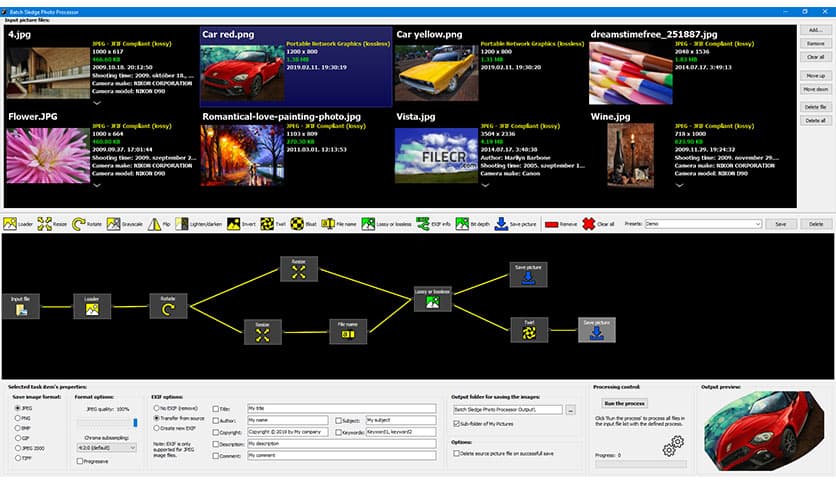Viewport: 836px width, 484px height.
Task: Enable the Progressive checkbox
Action: tap(80, 462)
